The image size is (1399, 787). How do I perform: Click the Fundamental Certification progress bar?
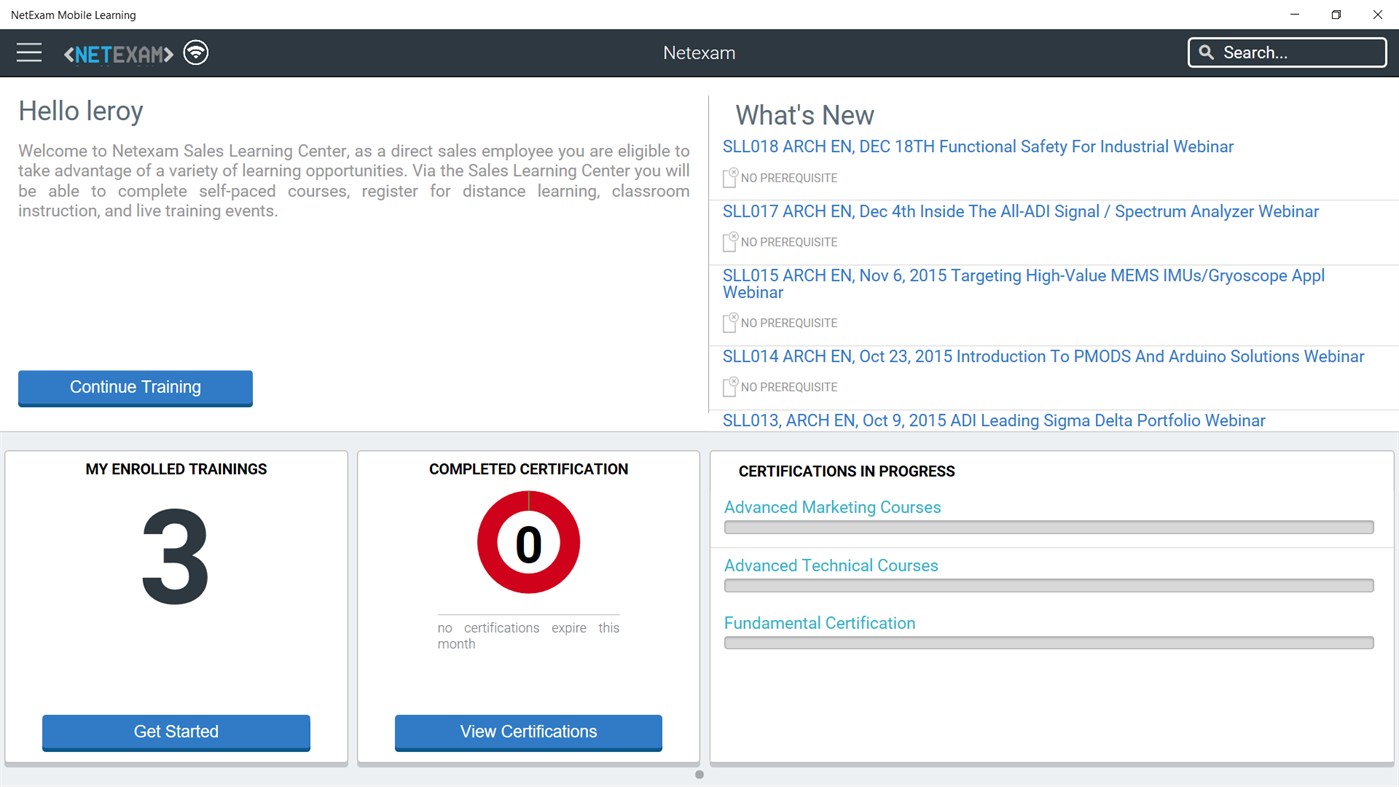[x=1049, y=643]
